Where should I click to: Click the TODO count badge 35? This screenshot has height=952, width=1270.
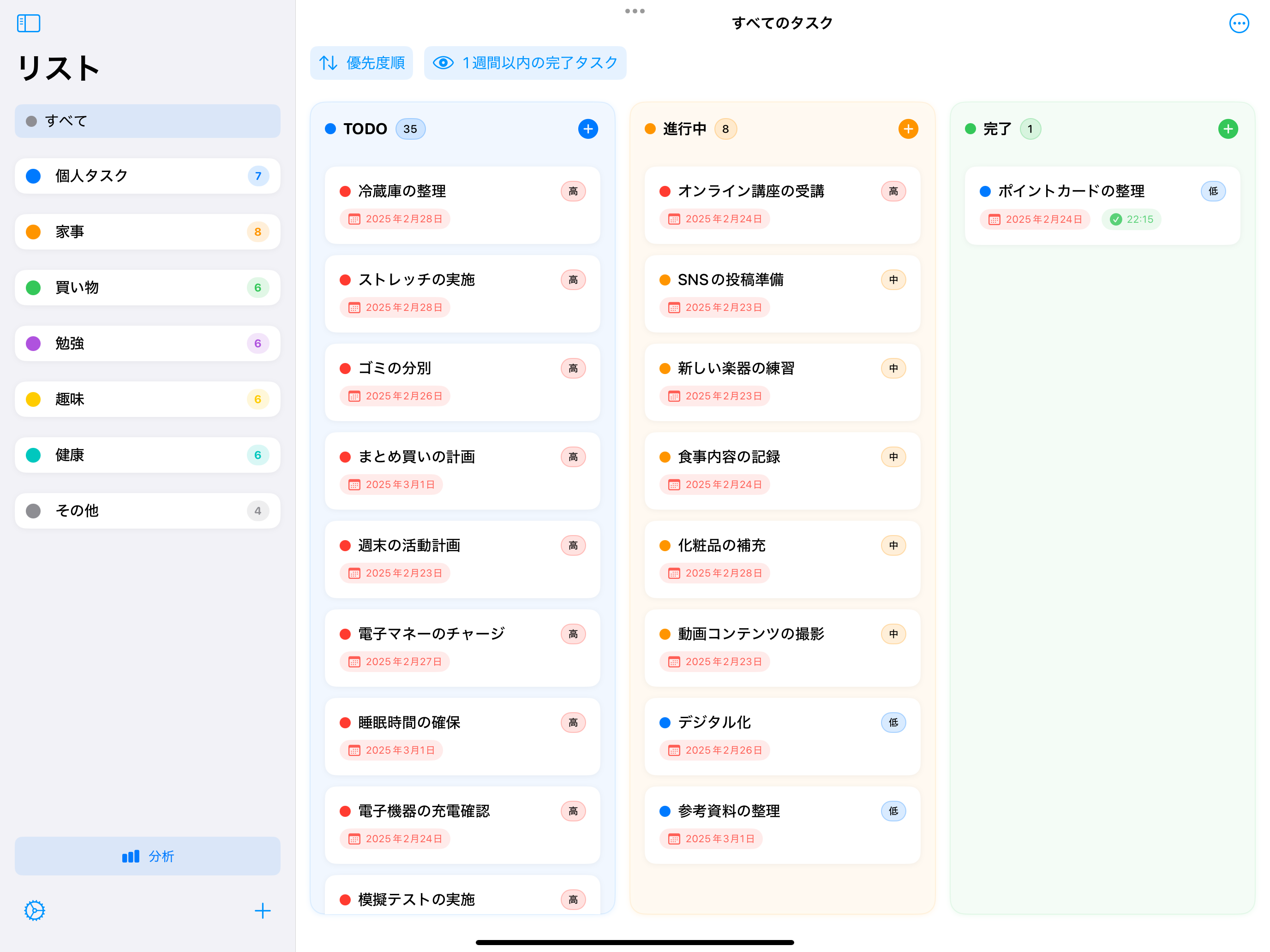click(x=410, y=129)
